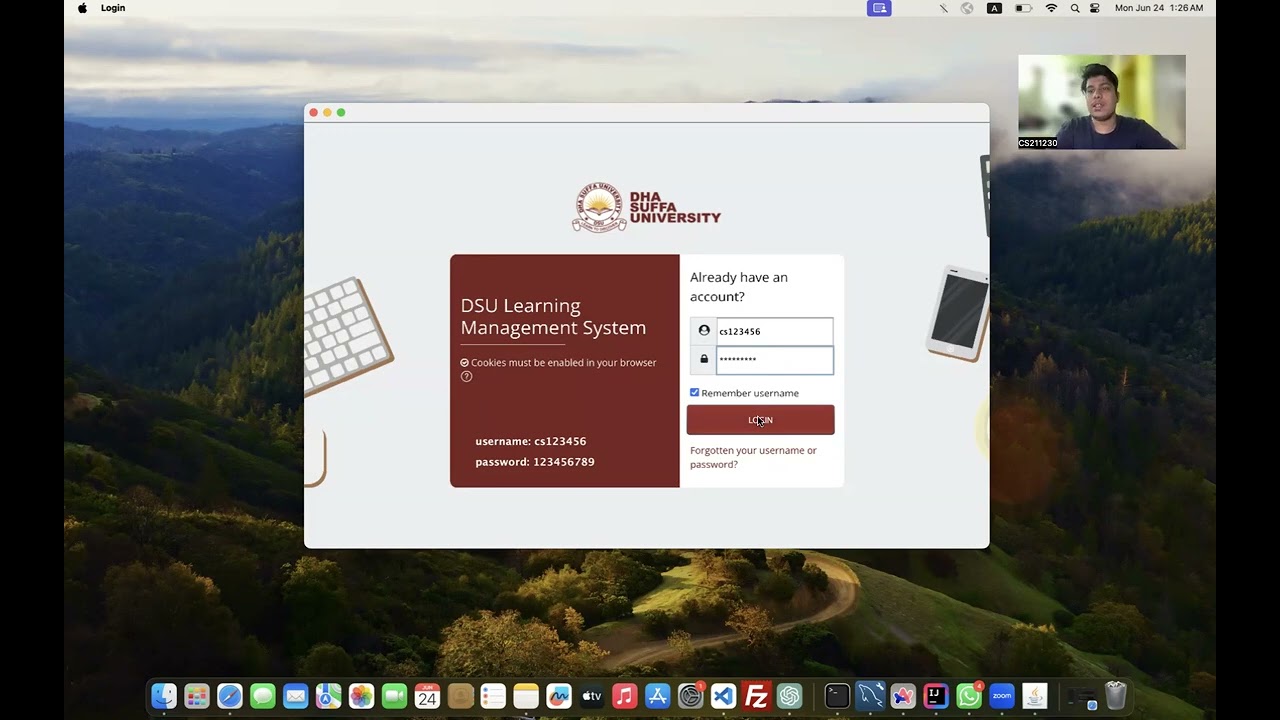Click the date and time Mon Jun 24
This screenshot has width=1280, height=720.
(1159, 8)
